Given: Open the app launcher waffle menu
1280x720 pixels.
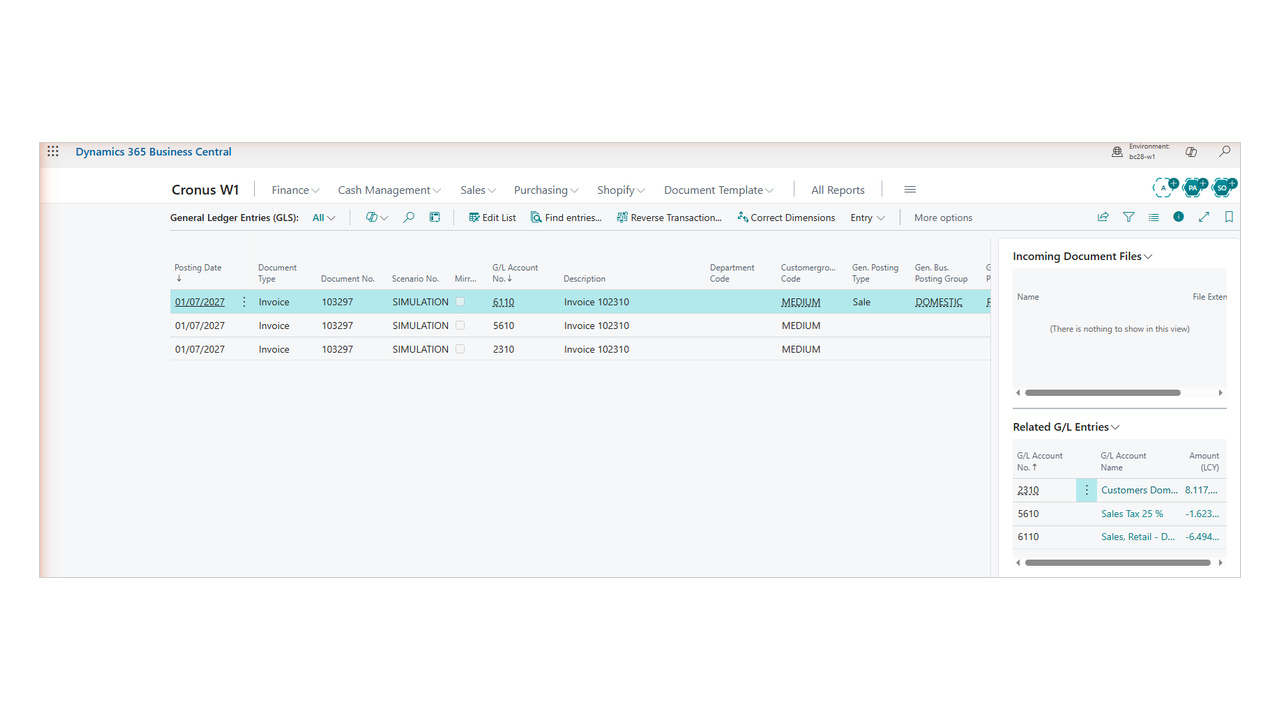Looking at the screenshot, I should coord(53,152).
